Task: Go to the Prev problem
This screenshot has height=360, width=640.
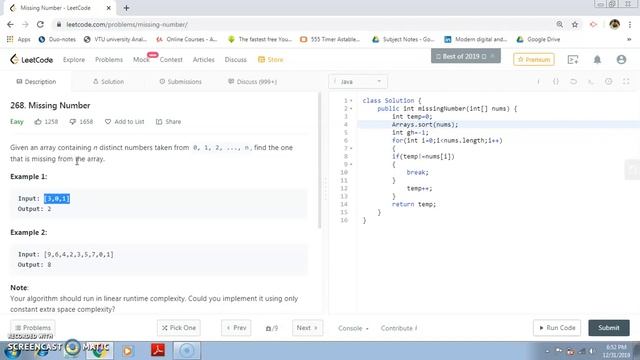Action: (236, 328)
